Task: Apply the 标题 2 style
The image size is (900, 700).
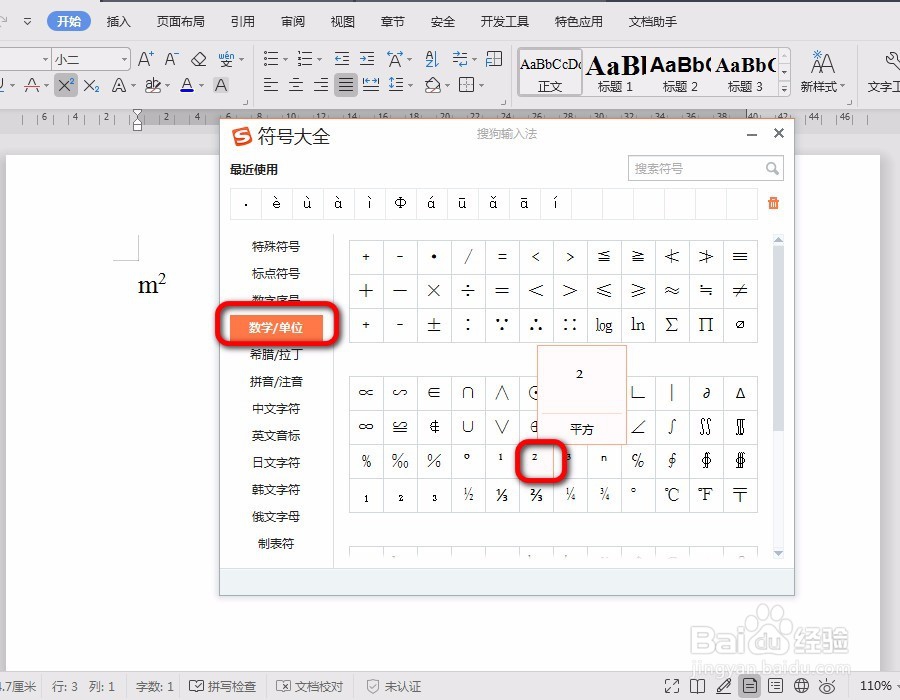Action: pyautogui.click(x=680, y=72)
